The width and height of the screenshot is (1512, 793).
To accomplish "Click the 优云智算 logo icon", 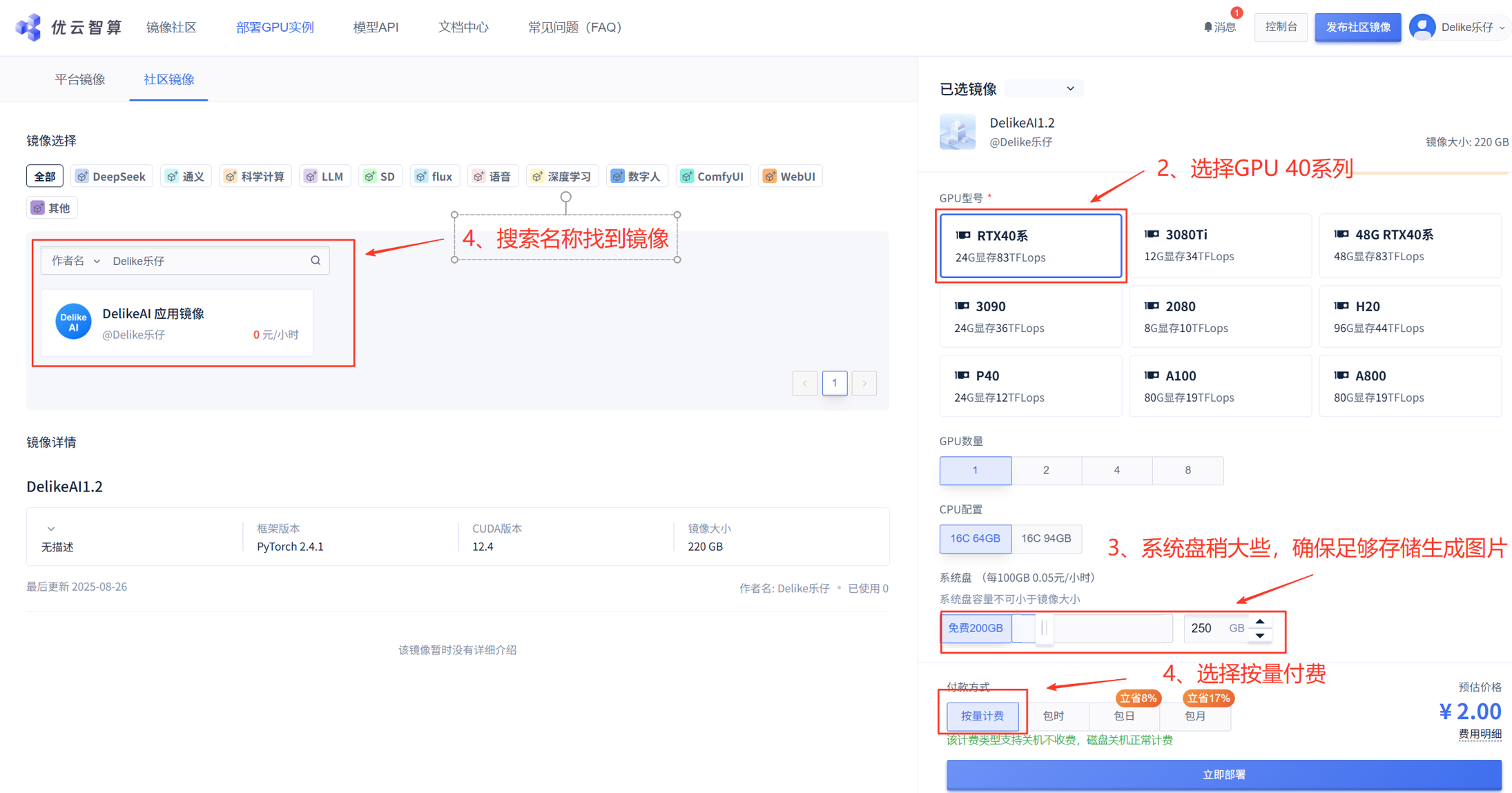I will pyautogui.click(x=28, y=28).
